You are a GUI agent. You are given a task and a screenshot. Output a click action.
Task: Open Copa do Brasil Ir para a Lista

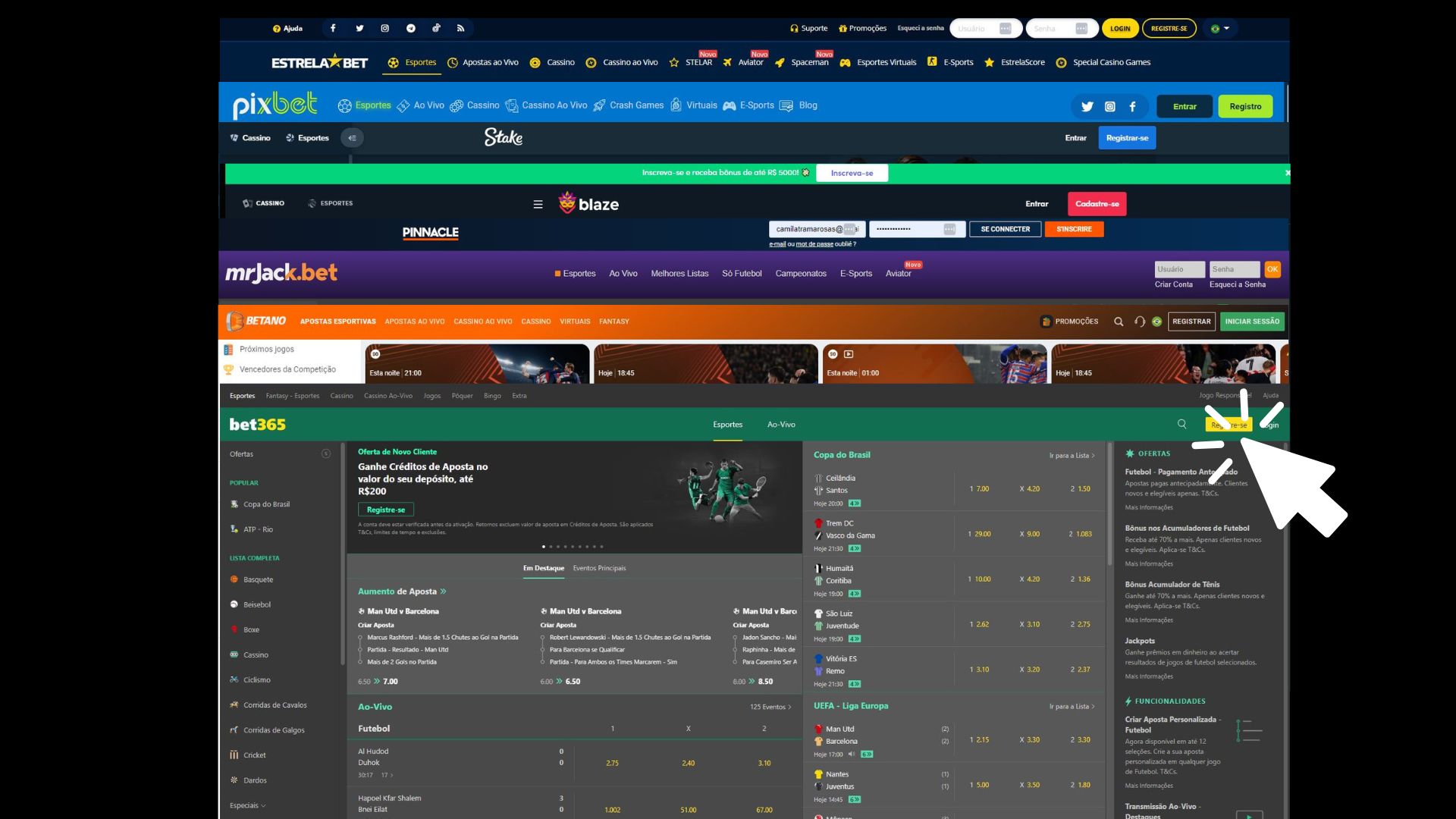point(1072,456)
